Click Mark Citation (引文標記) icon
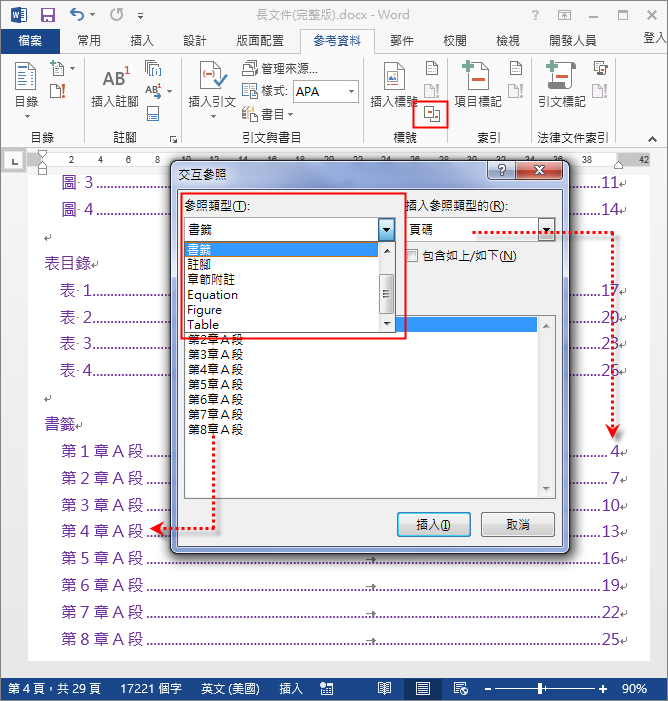Screen dimensions: 668x701 pos(562,85)
